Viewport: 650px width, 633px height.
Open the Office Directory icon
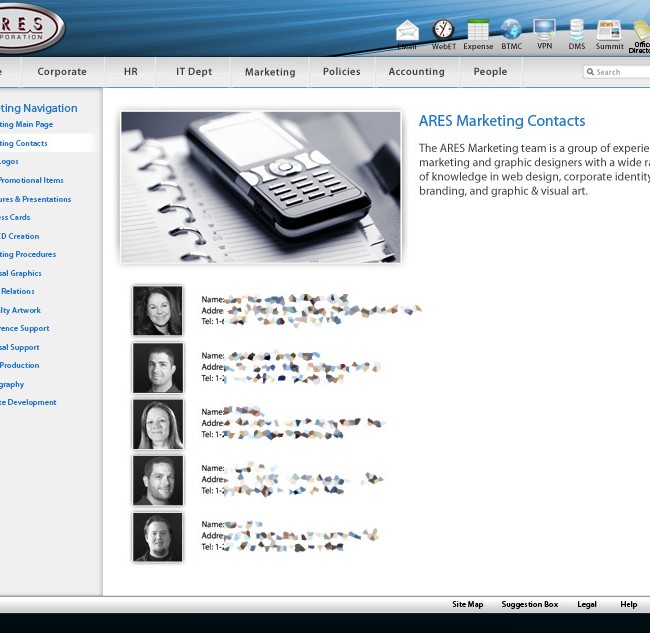(641, 31)
